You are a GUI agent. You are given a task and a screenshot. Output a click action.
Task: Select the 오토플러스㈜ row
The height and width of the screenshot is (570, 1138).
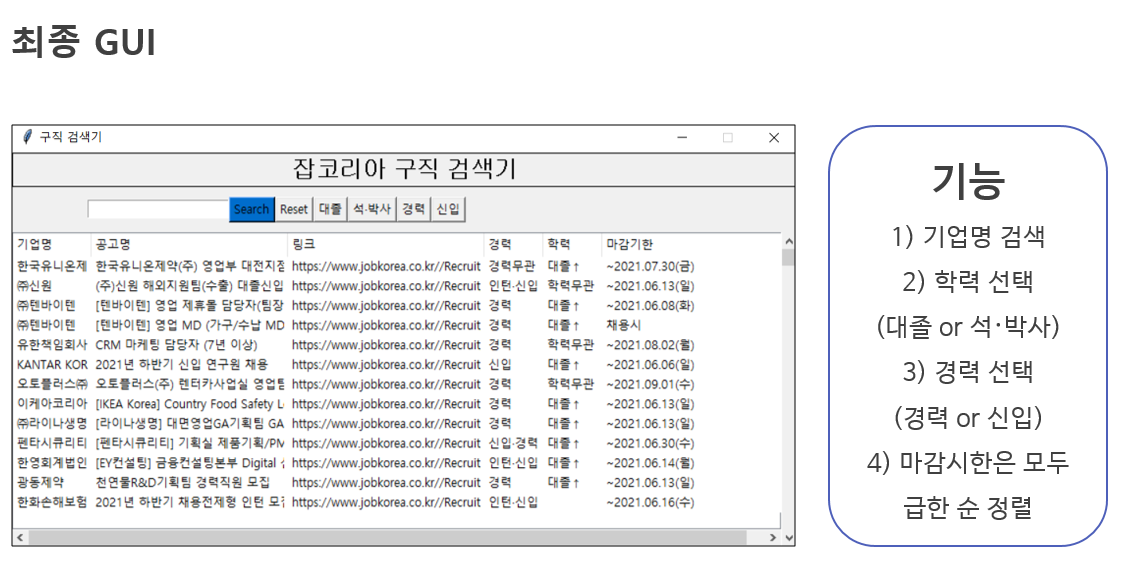[x=396, y=384]
